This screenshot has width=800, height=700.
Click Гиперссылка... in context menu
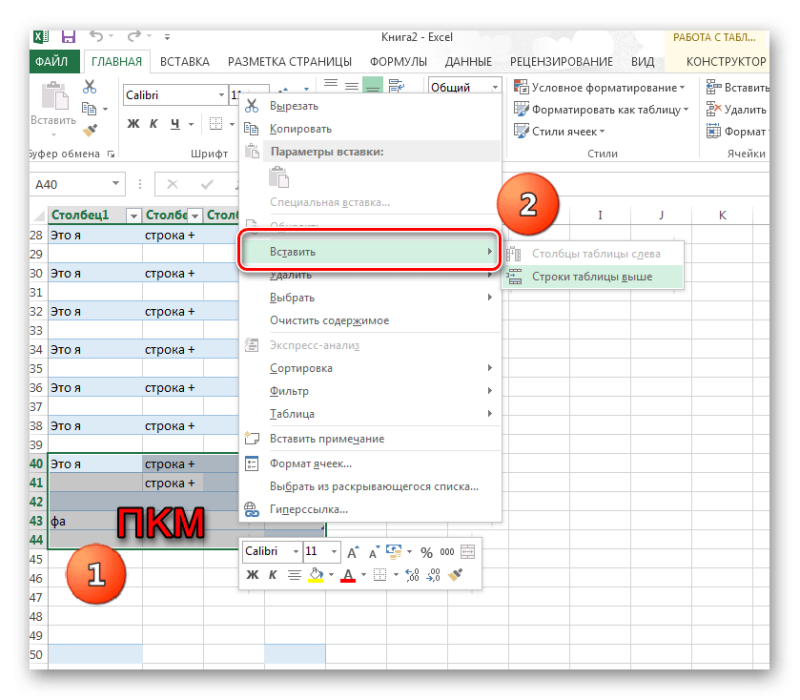tap(371, 509)
